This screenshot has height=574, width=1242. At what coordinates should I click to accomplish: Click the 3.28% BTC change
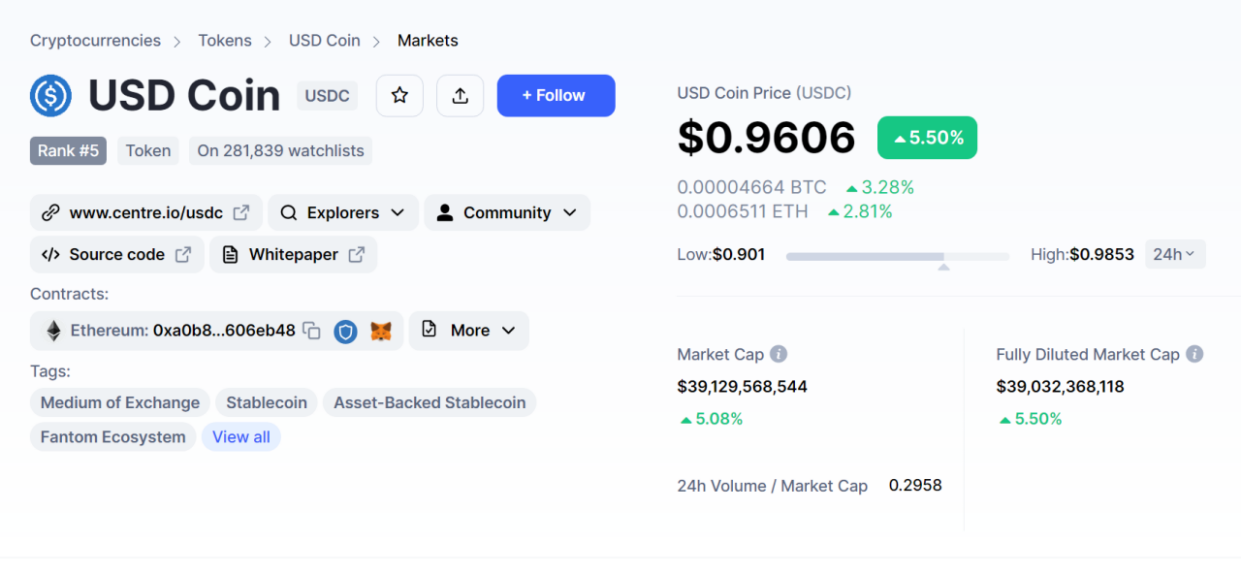(879, 187)
